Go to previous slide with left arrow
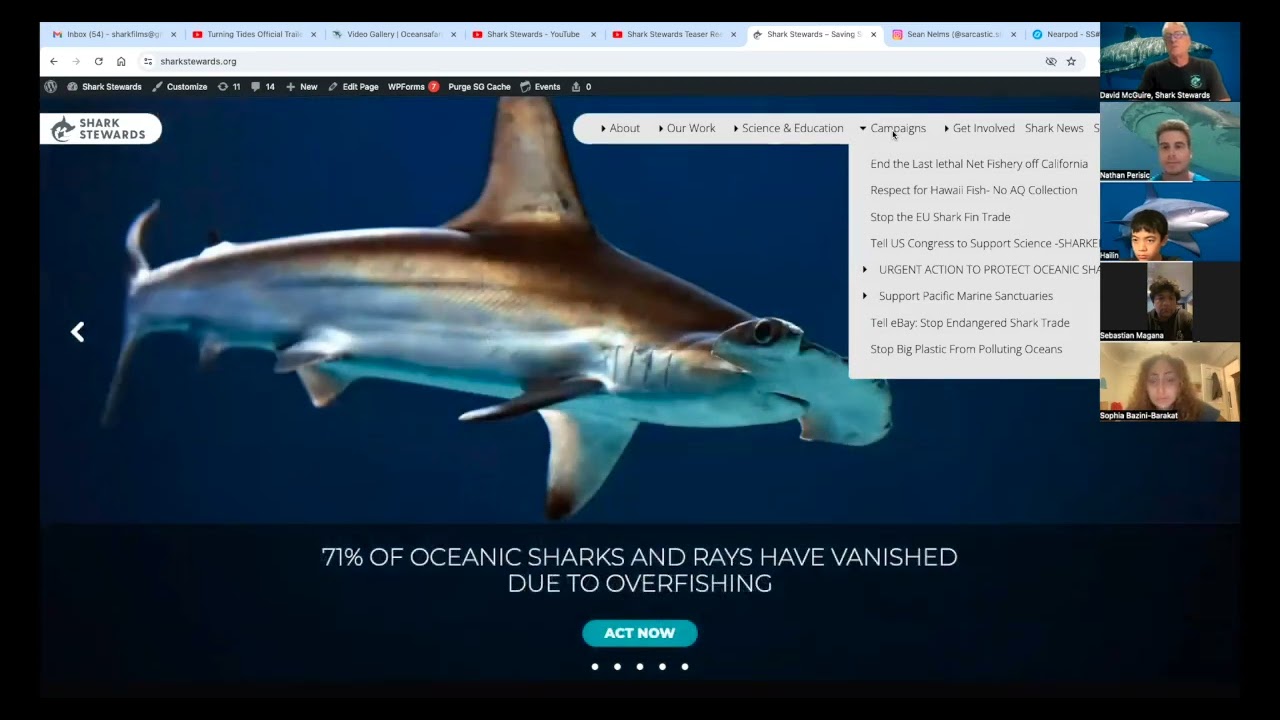1280x720 pixels. pos(77,332)
